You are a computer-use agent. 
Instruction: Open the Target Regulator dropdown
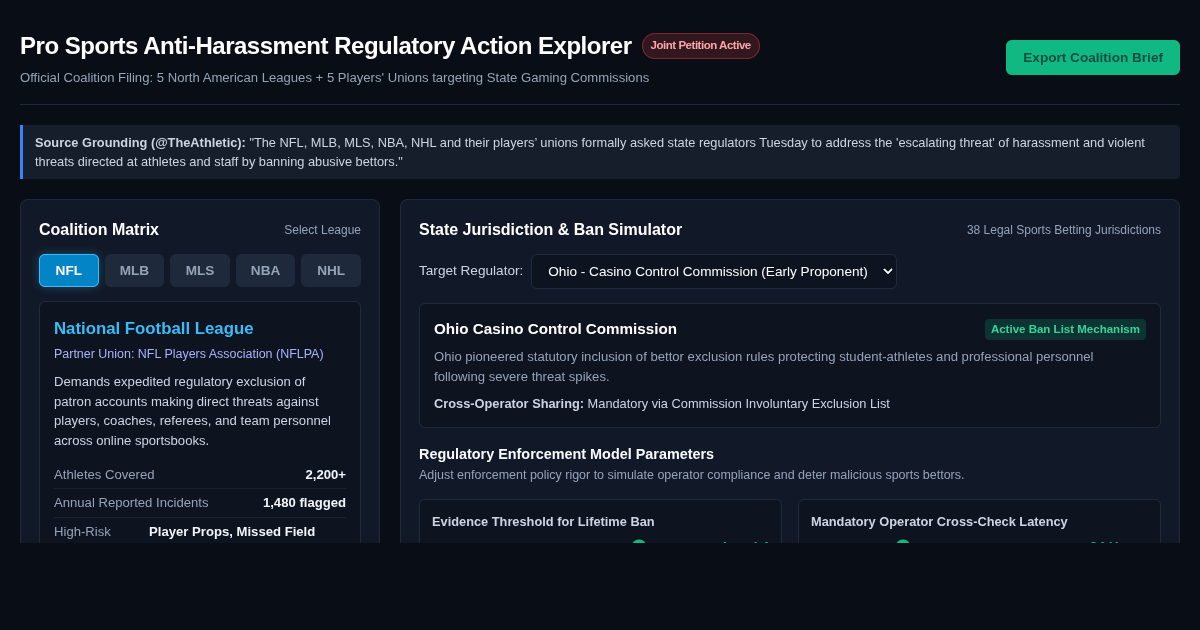click(x=714, y=271)
